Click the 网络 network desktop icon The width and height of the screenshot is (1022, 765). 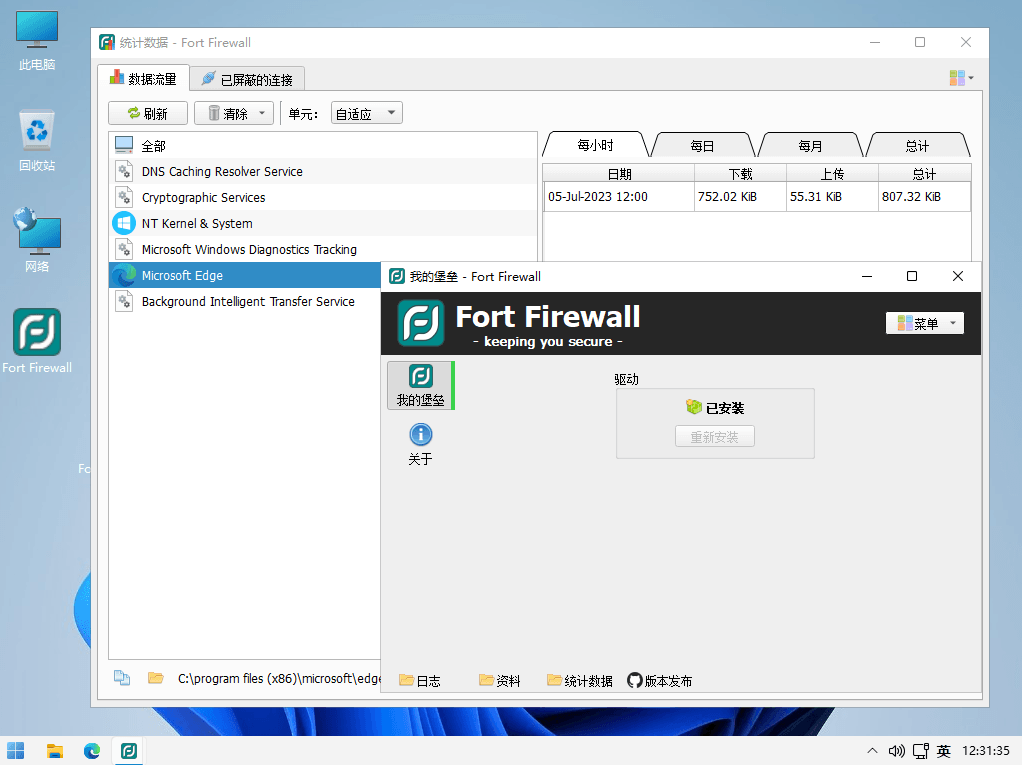[37, 240]
